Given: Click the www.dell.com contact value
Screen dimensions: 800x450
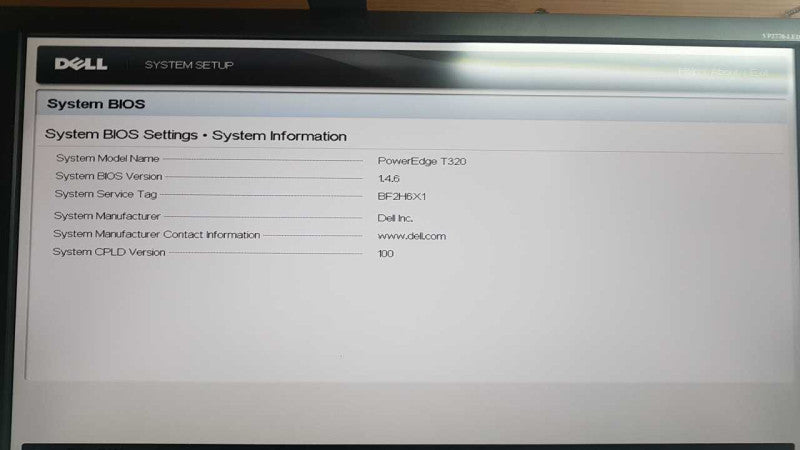Looking at the screenshot, I should pos(411,236).
